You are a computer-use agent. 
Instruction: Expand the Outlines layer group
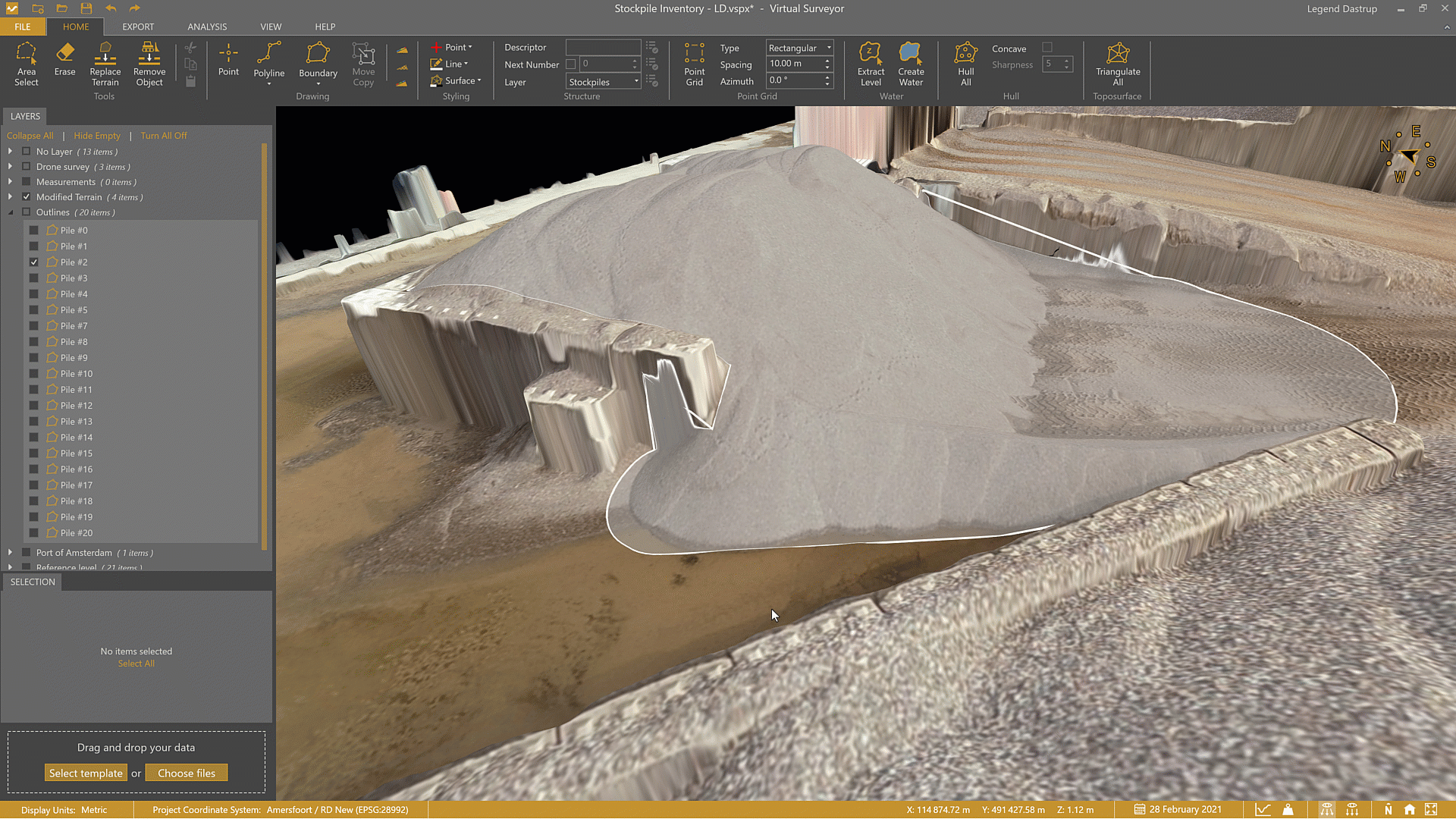pos(11,212)
